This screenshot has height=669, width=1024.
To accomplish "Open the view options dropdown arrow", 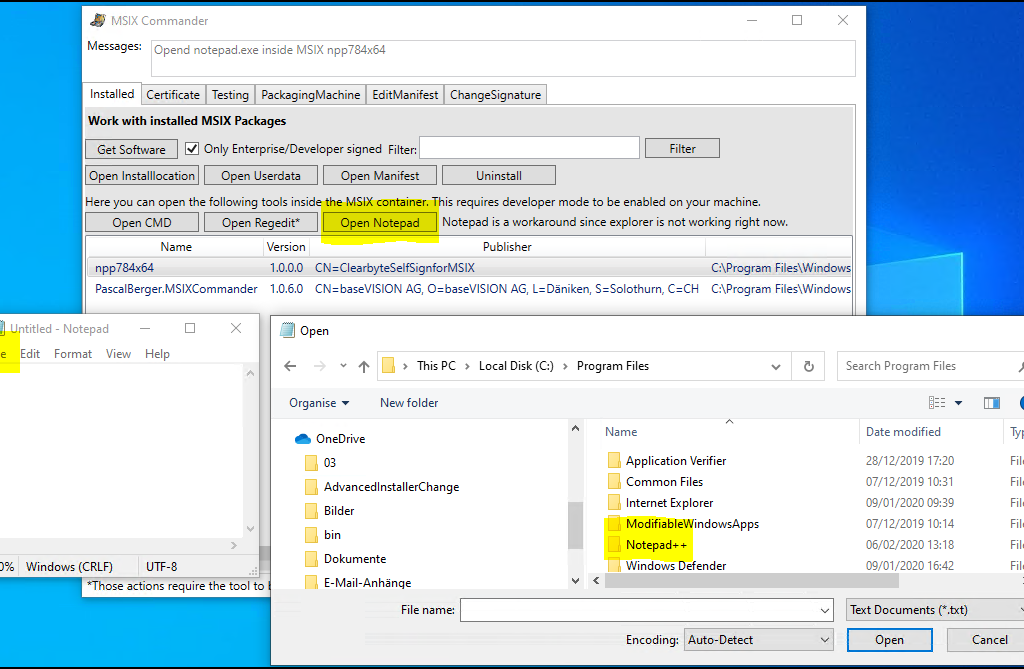I will pyautogui.click(x=958, y=403).
